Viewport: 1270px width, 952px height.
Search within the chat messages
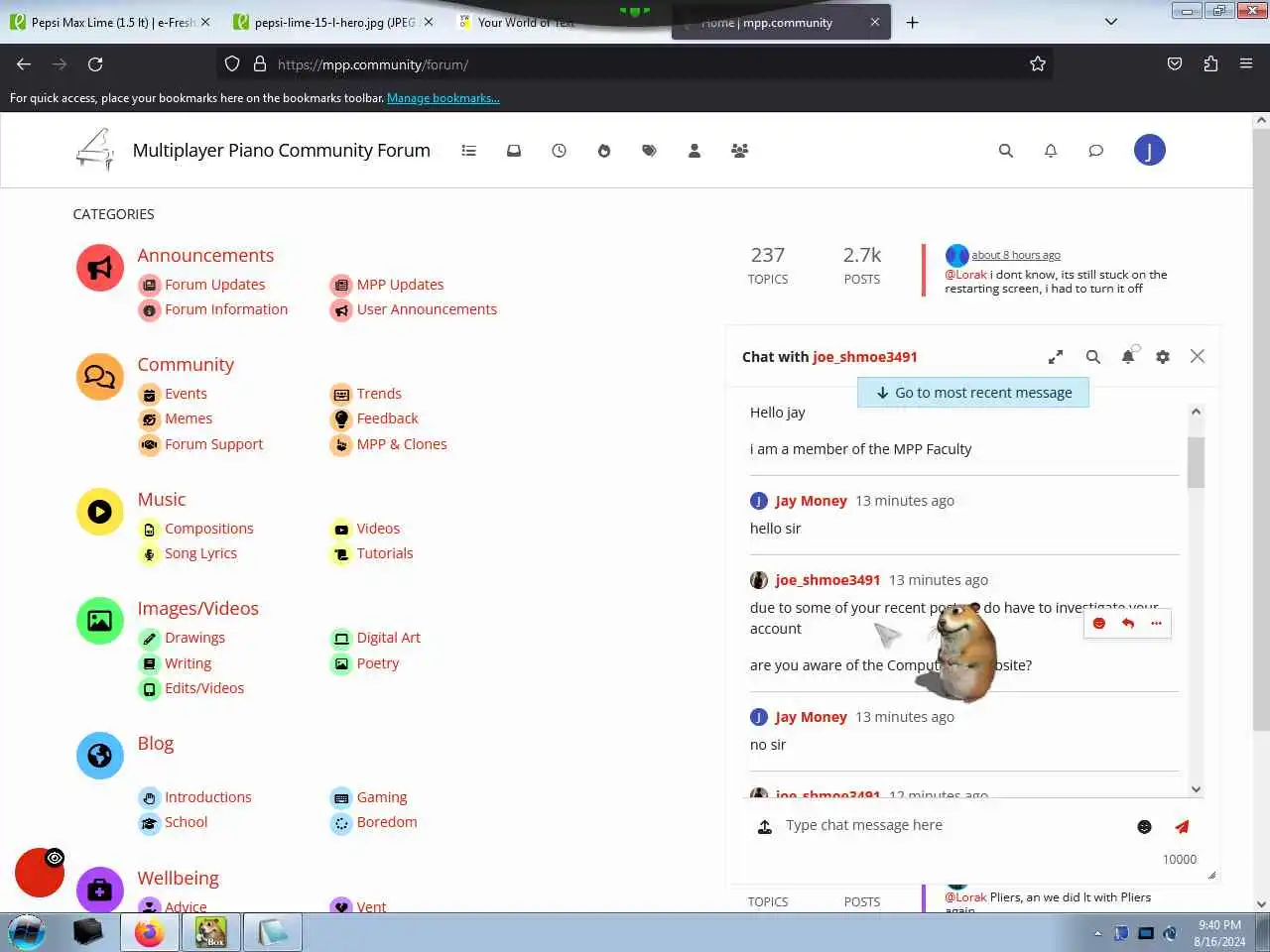1092,357
